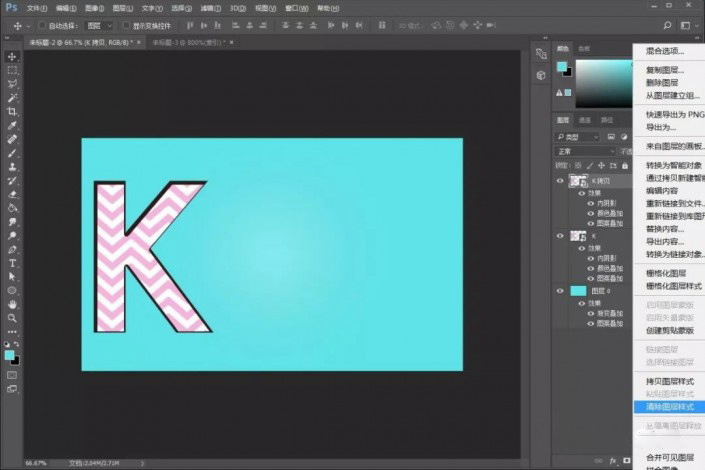Open the 滤镜 menu
Viewport: 705px width, 470px height.
(210, 9)
